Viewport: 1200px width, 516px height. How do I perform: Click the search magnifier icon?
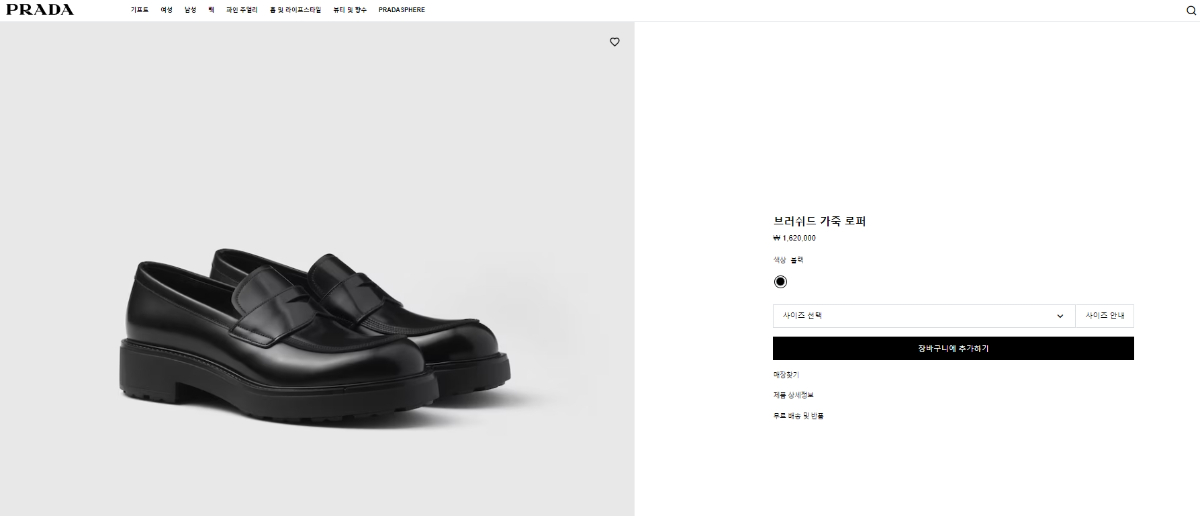pyautogui.click(x=1190, y=10)
